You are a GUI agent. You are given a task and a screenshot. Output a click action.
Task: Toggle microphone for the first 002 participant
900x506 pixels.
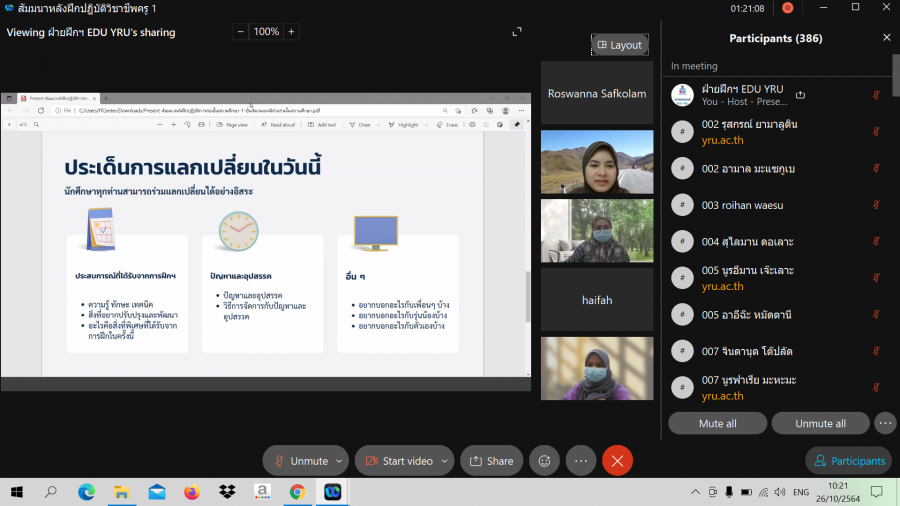876,131
